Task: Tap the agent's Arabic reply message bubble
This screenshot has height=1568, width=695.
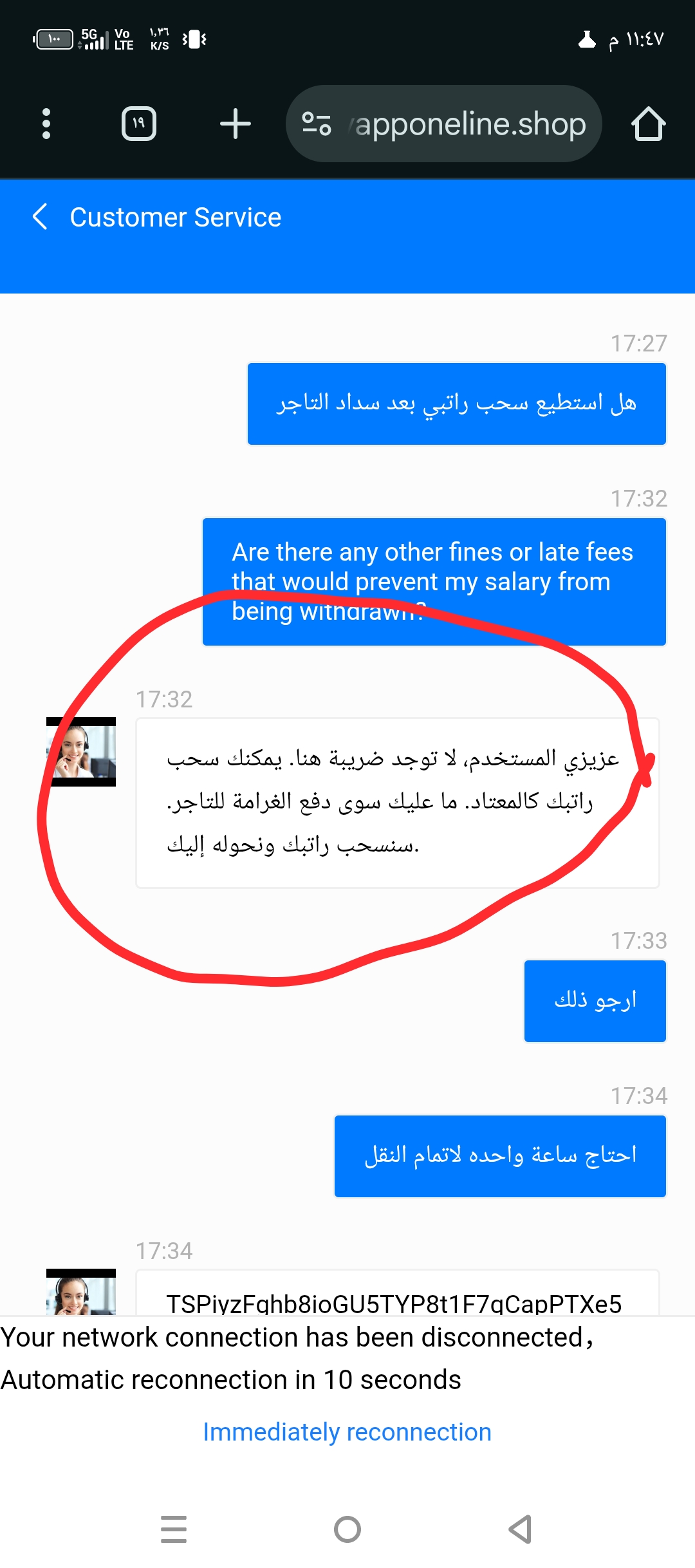Action: 398,803
